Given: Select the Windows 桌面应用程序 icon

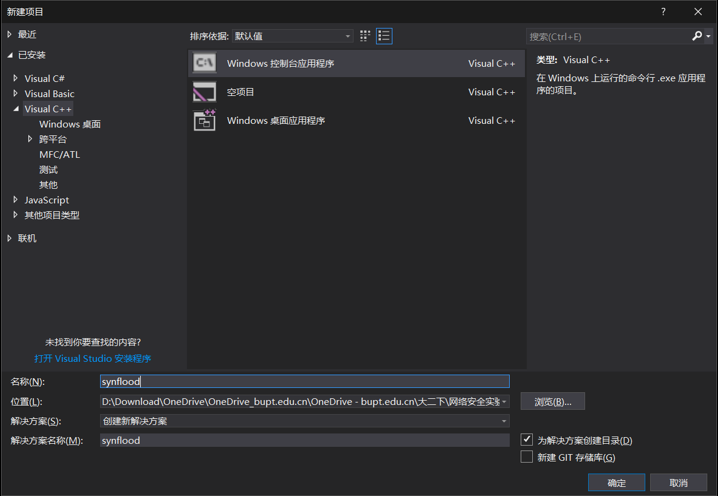Looking at the screenshot, I should coord(204,120).
